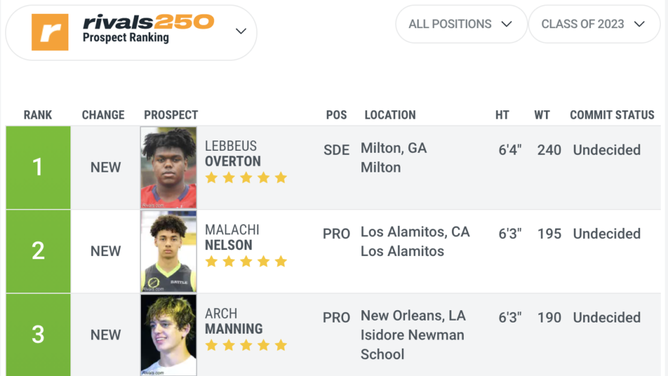Open Malachi Nelson's profile photo
The width and height of the screenshot is (668, 376).
(x=169, y=251)
